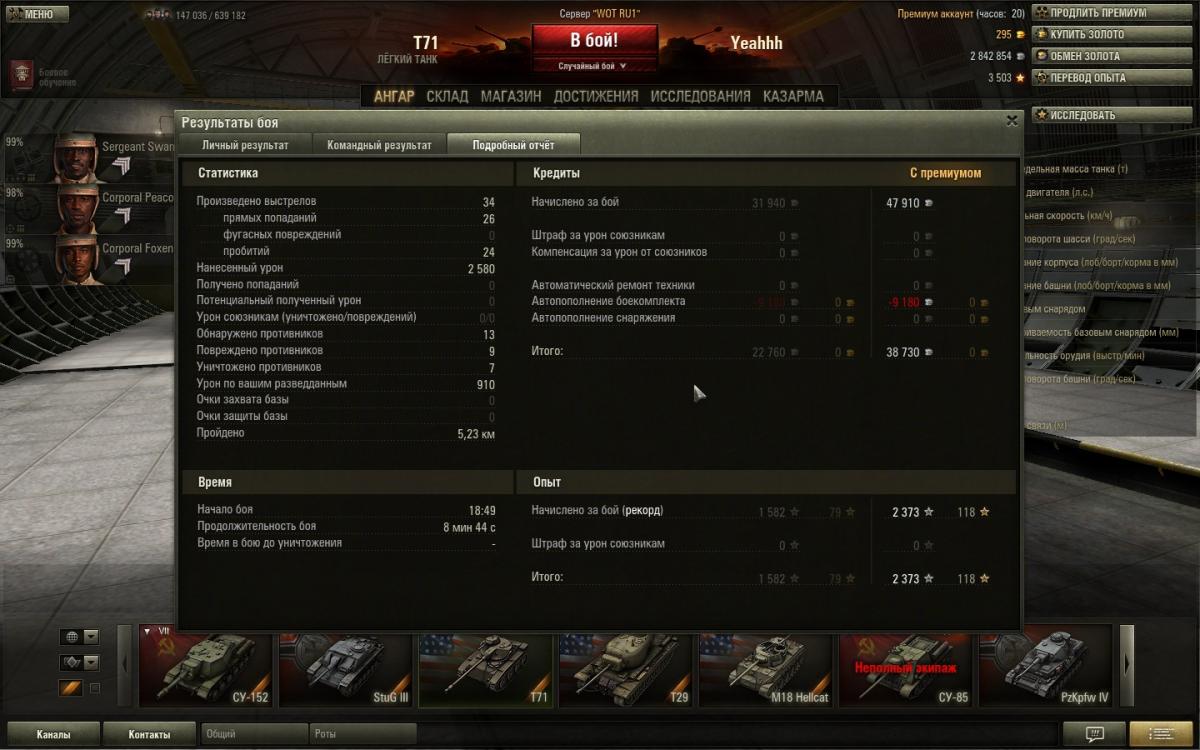1200x750 pixels.
Task: Open the globe nation filter dropdown
Action: tap(79, 637)
